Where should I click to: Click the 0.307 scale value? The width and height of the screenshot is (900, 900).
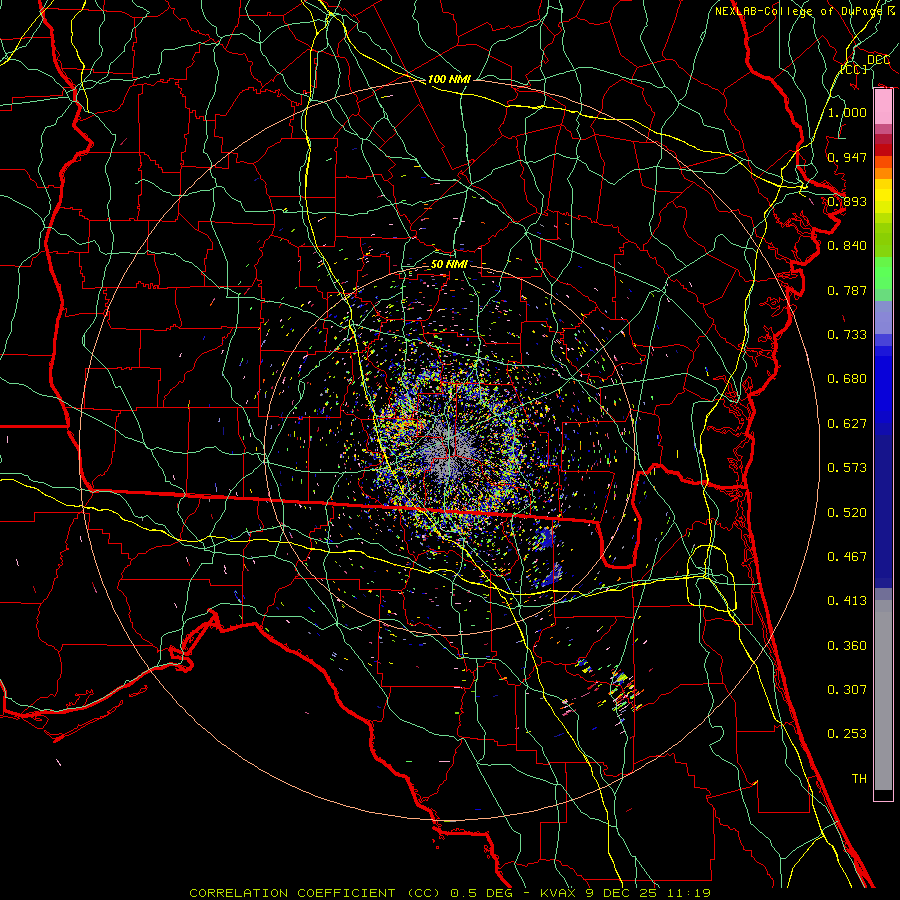[x=847, y=690]
